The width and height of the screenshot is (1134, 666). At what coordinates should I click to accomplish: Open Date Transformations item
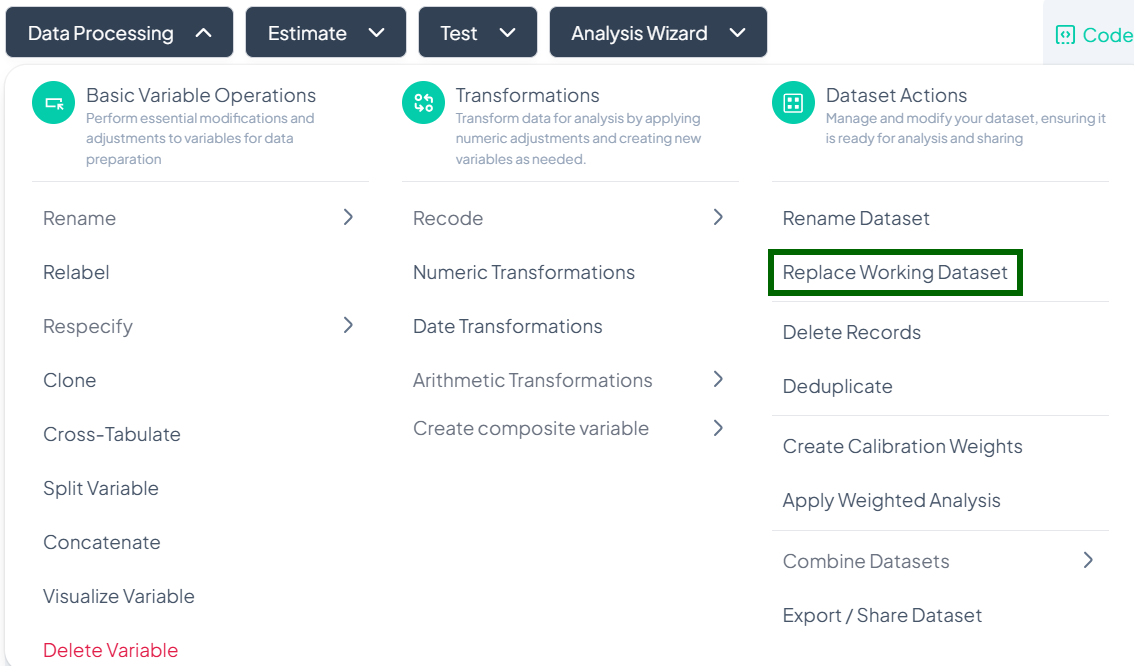pos(507,326)
